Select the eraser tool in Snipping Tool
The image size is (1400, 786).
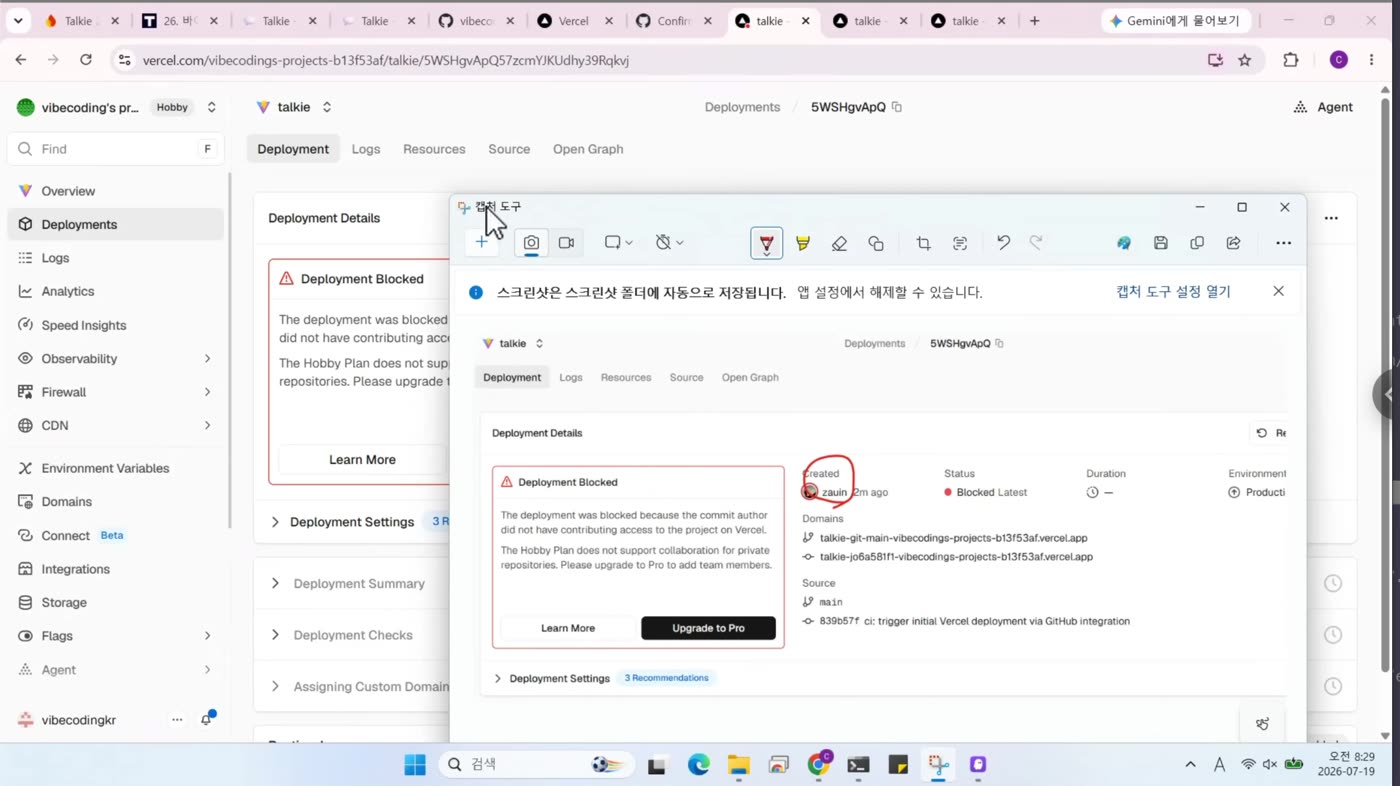coord(839,243)
